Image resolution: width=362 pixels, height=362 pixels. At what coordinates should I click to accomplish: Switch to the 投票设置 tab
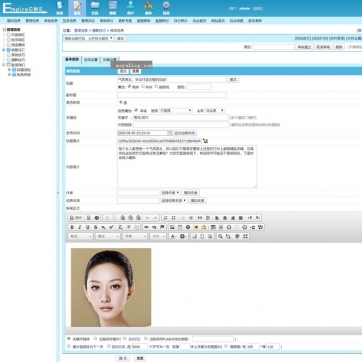(109, 60)
